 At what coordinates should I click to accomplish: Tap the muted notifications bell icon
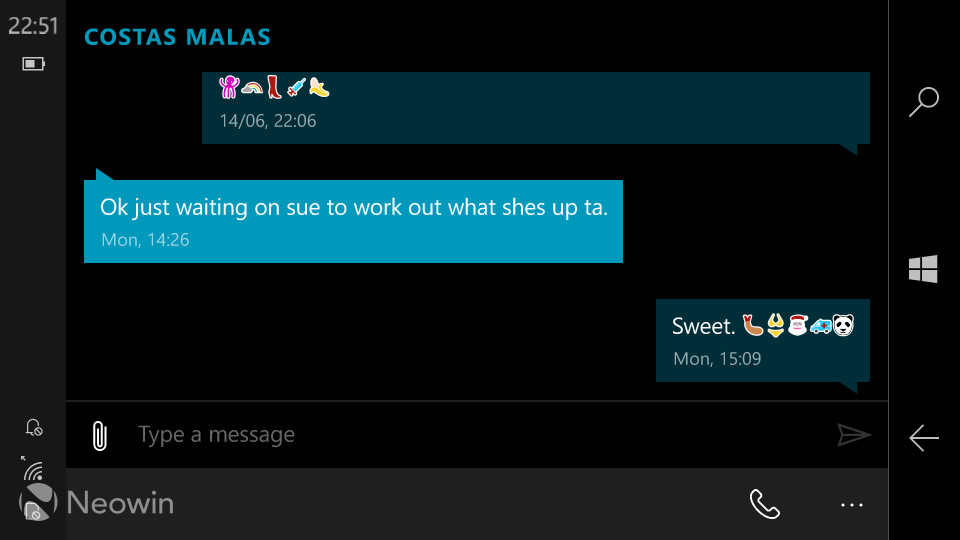coord(34,427)
